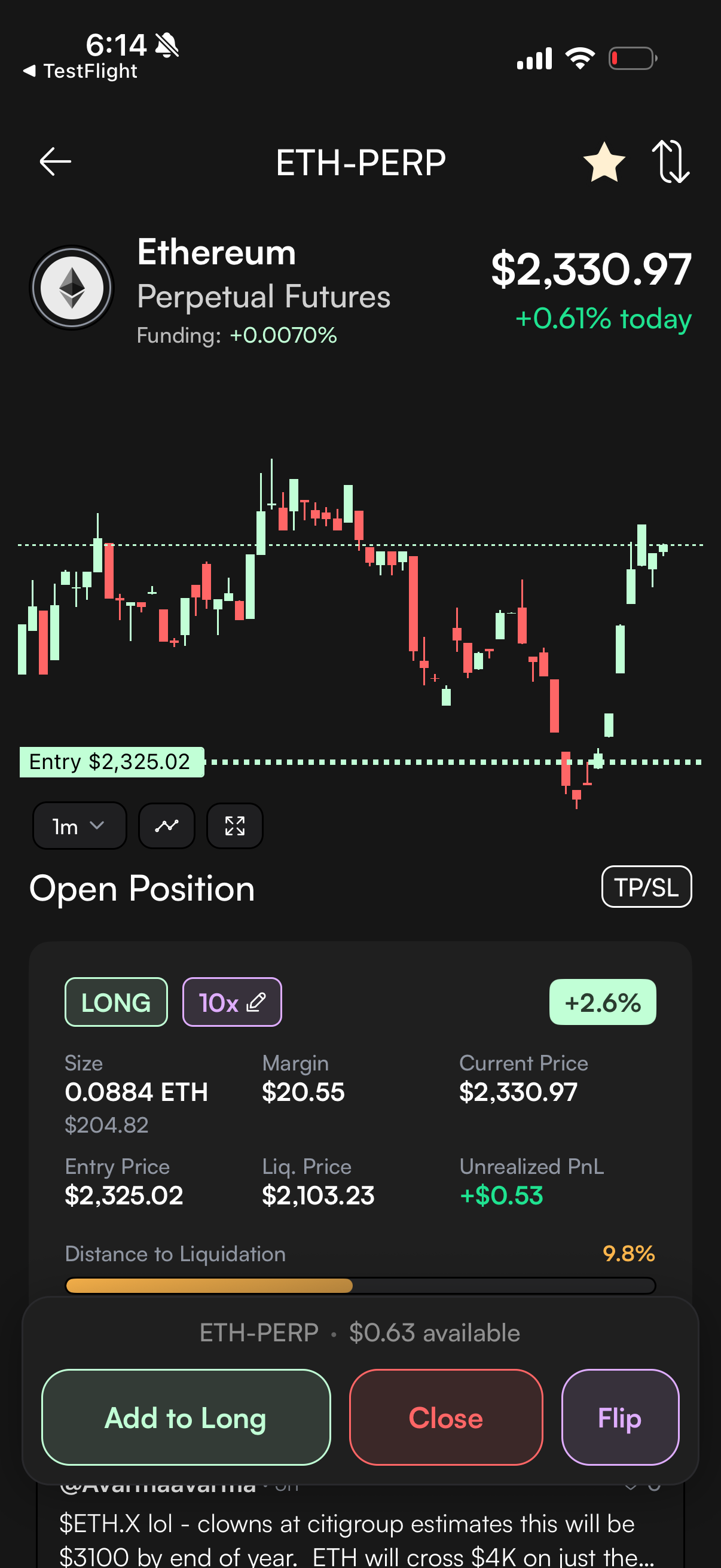This screenshot has height=1568, width=721.
Task: Tap the +2.6% profit badge
Action: point(603,1002)
